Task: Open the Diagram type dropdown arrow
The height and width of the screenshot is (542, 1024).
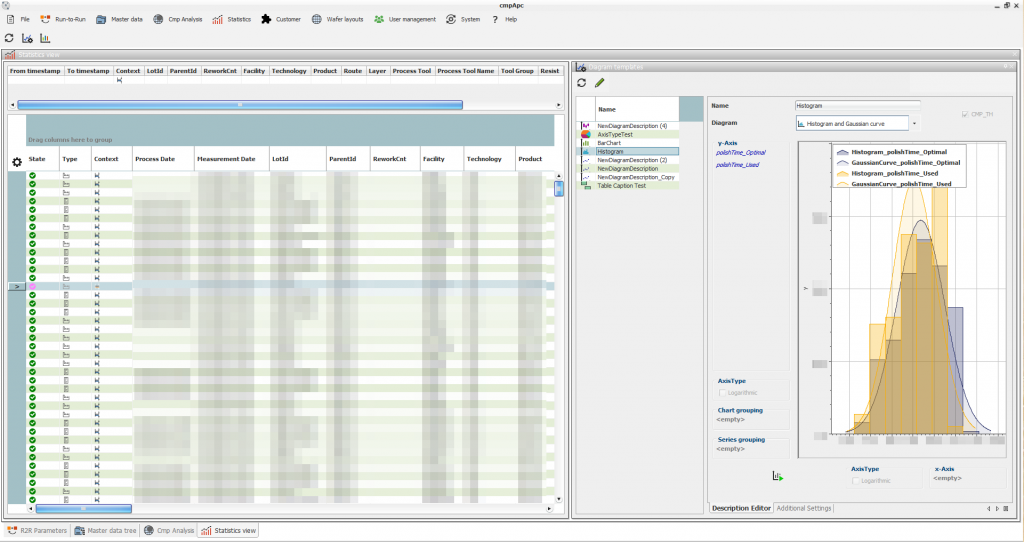Action: click(914, 123)
